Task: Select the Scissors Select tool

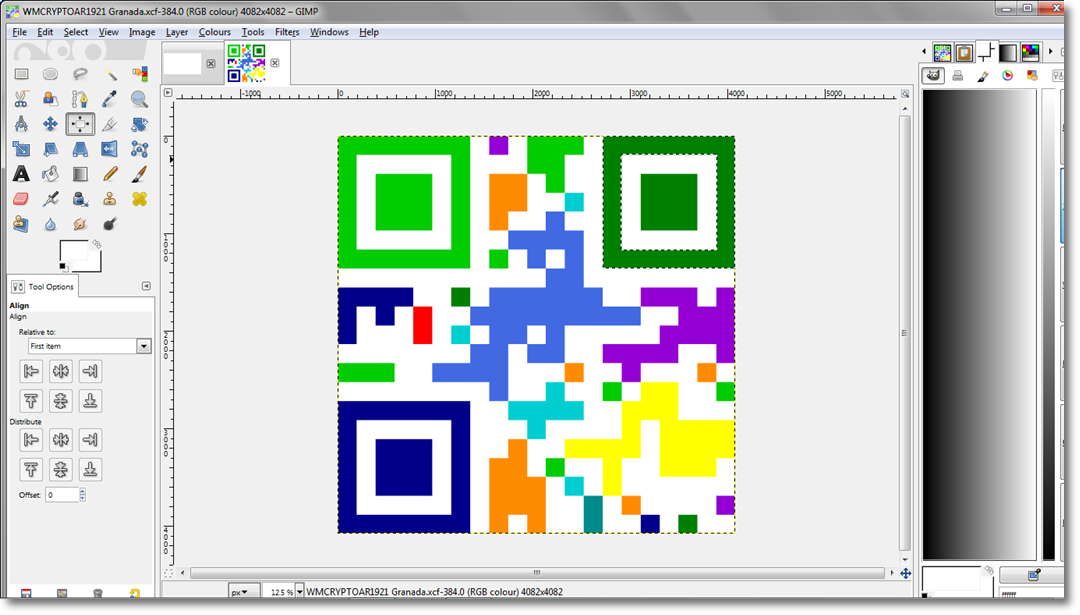Action: point(21,99)
